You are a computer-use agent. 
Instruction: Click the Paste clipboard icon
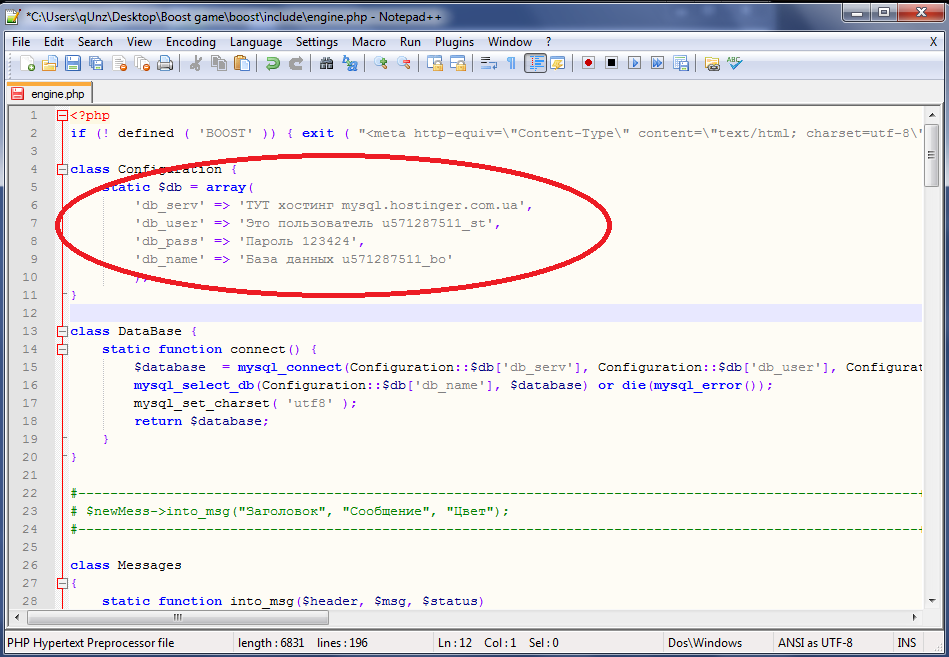241,63
